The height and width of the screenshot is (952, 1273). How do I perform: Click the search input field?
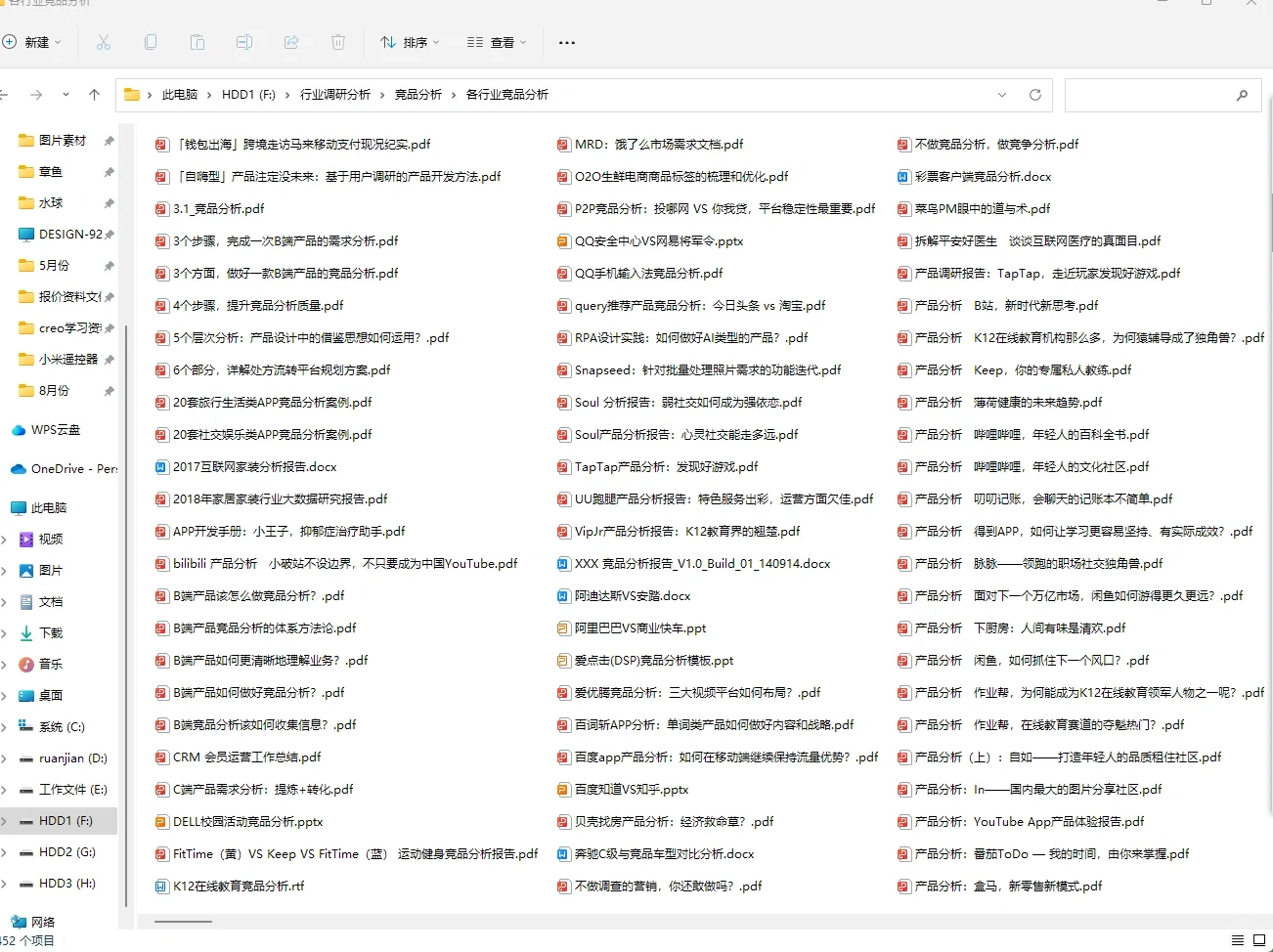tap(1149, 95)
